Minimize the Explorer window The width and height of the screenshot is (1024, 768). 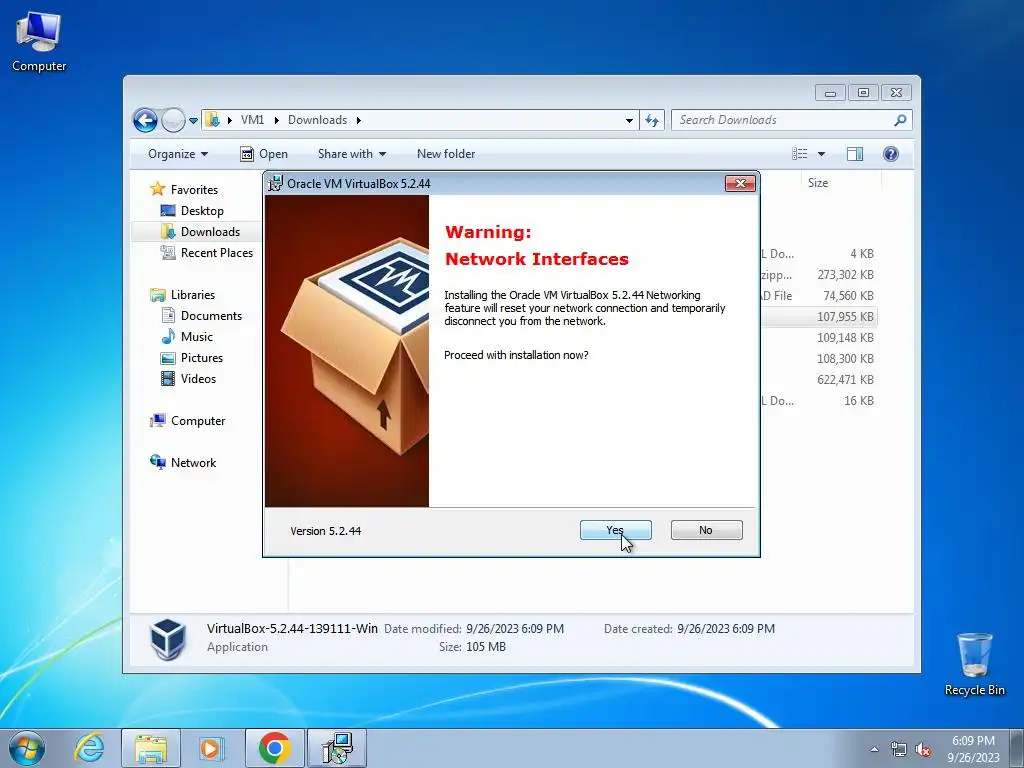point(830,93)
